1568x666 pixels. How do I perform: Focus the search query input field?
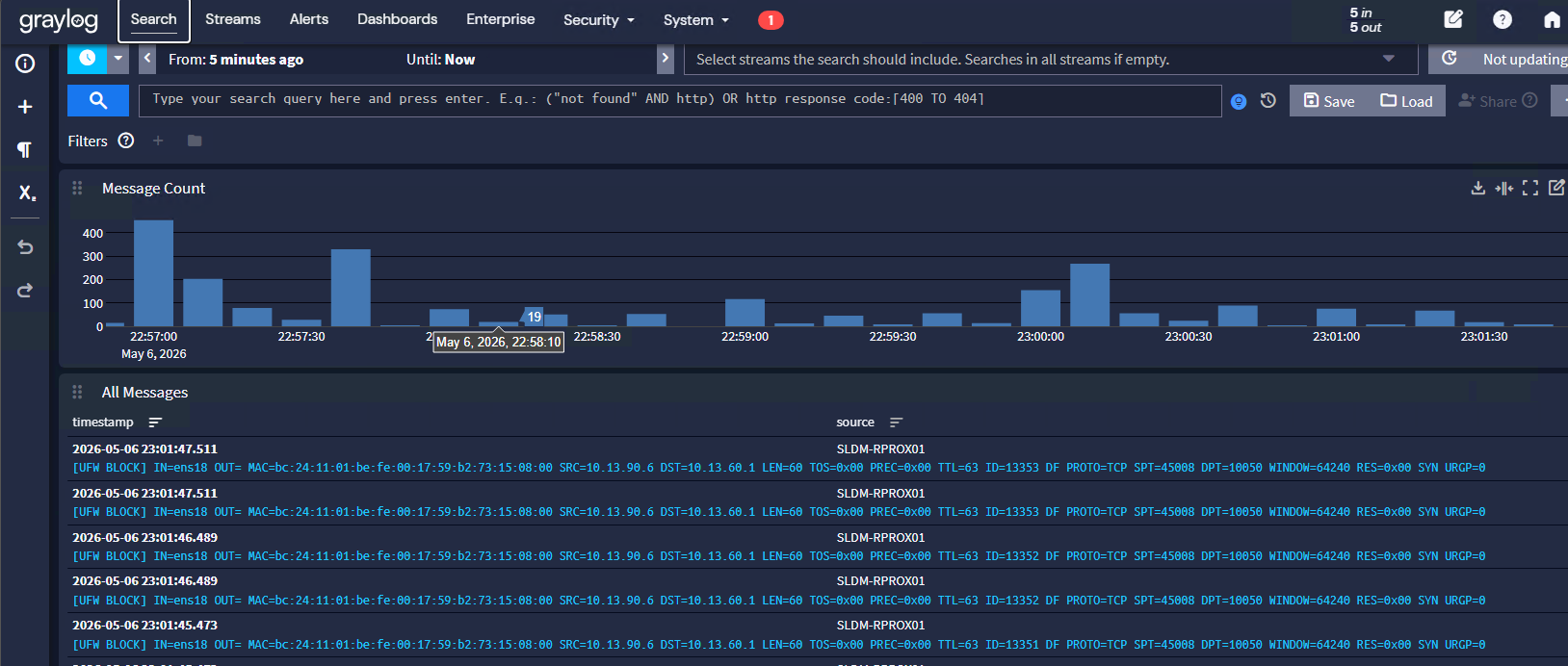680,100
